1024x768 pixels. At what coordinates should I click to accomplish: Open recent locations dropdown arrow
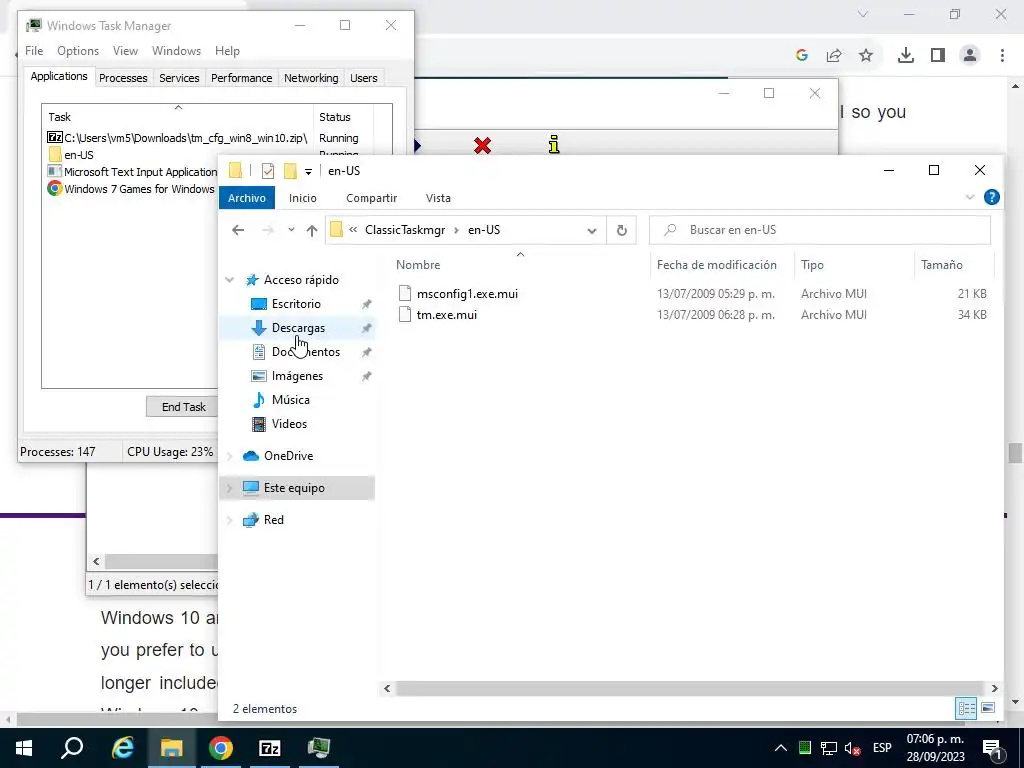(291, 230)
